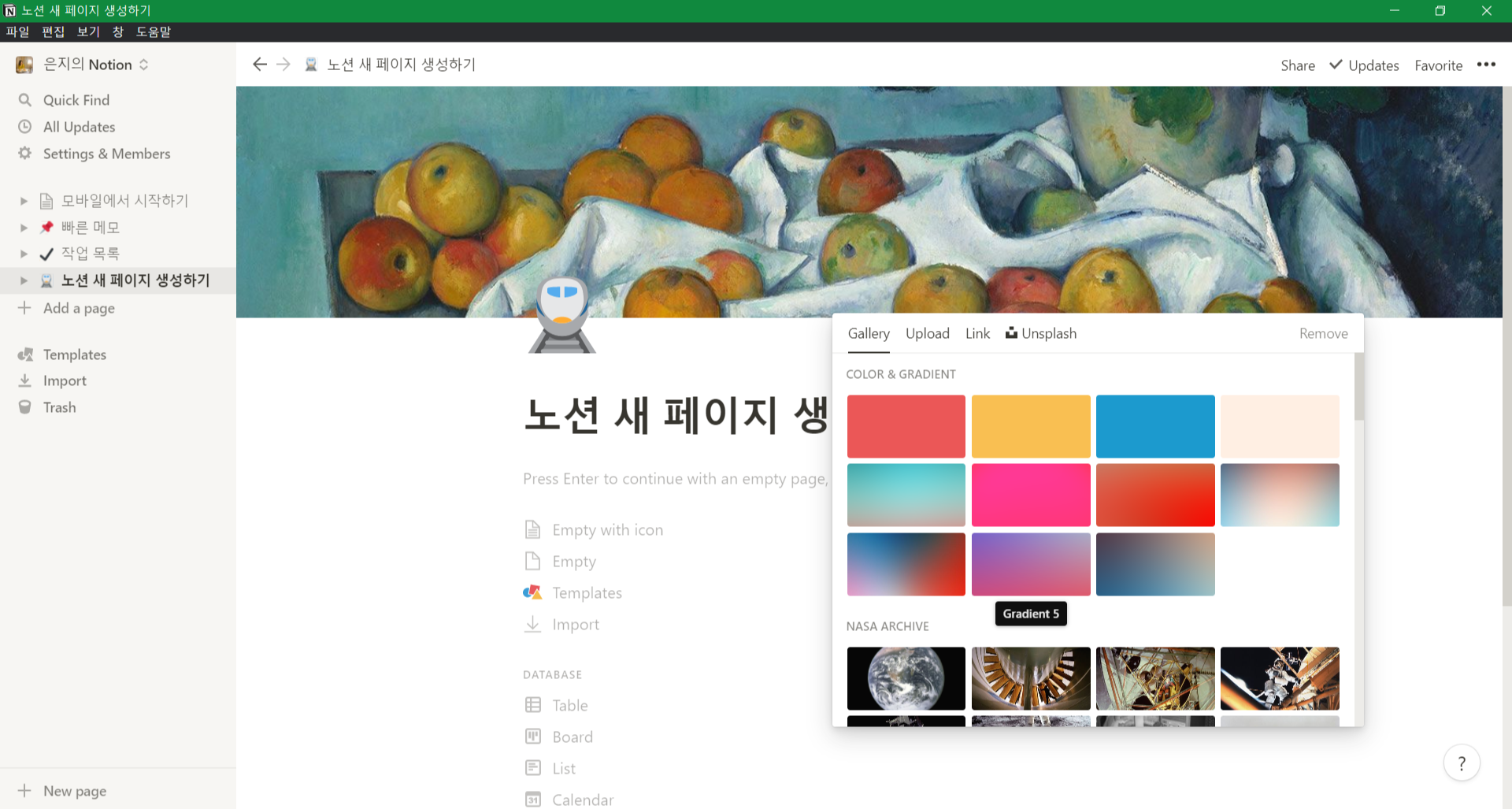Click the Empty with icon page icon
Screen dimensions: 1512x809
point(533,529)
